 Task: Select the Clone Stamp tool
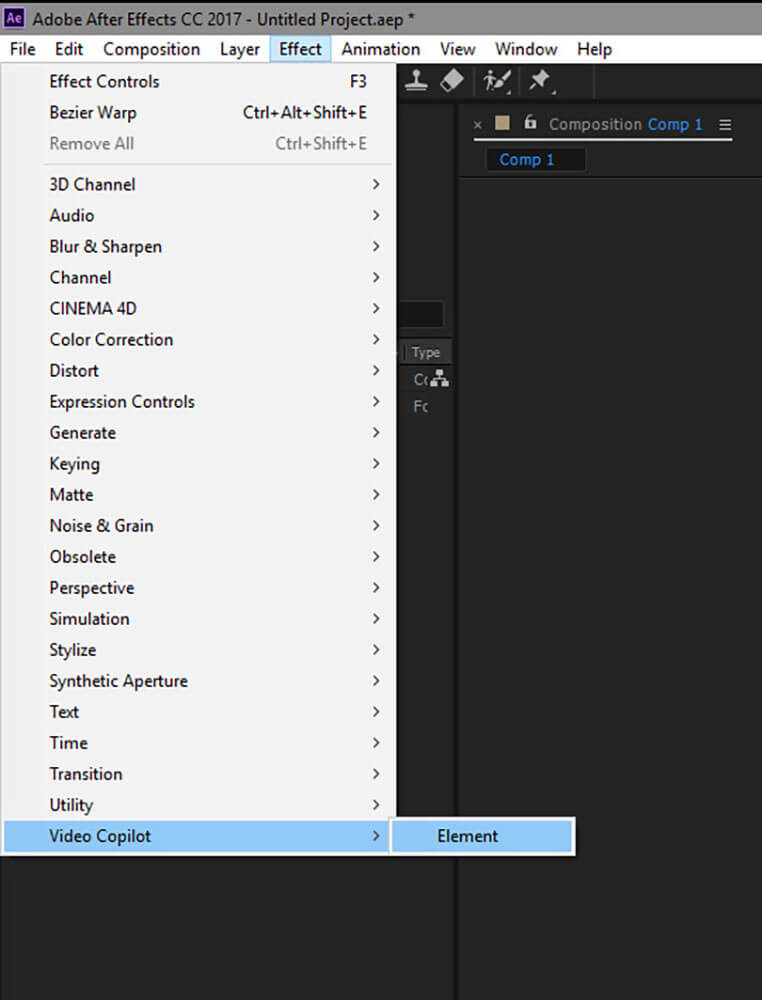(416, 81)
